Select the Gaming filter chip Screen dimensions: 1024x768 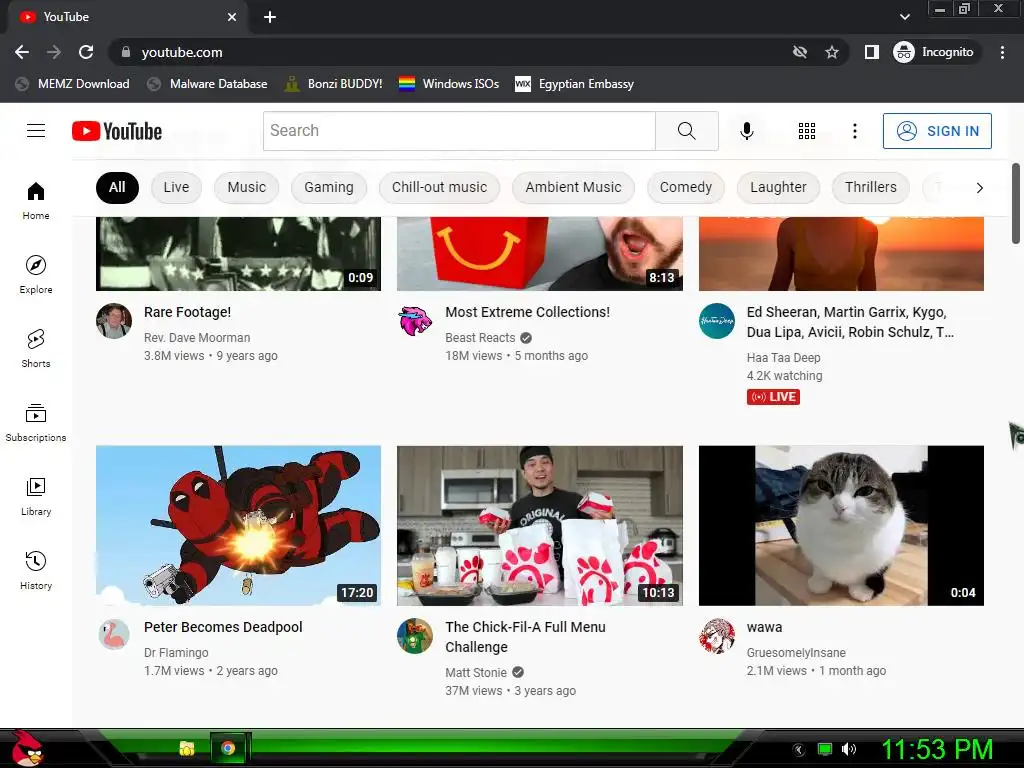(328, 187)
